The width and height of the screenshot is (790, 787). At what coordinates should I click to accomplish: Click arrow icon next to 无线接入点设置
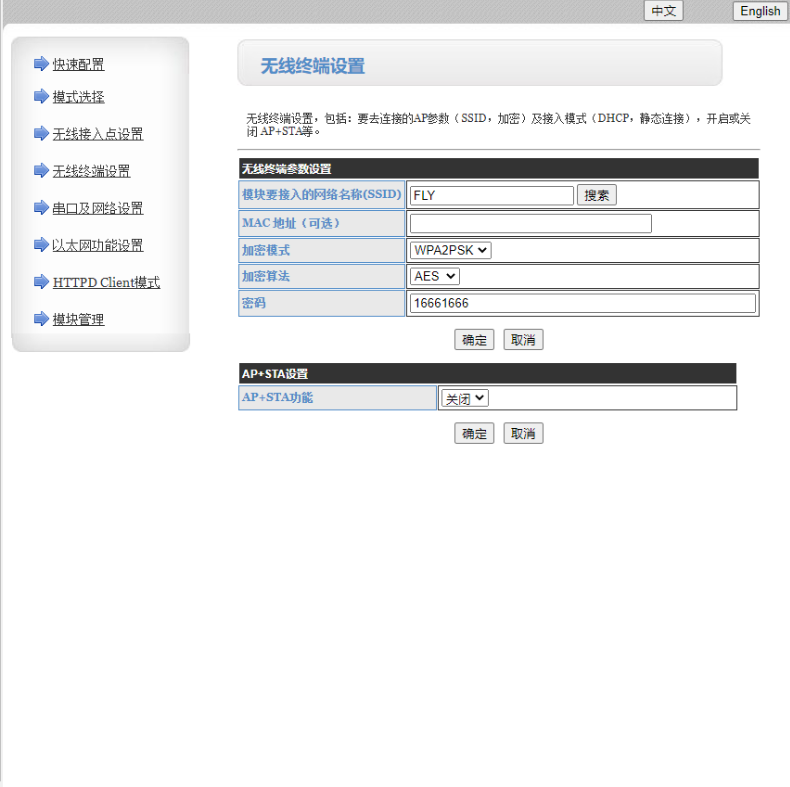(x=41, y=134)
